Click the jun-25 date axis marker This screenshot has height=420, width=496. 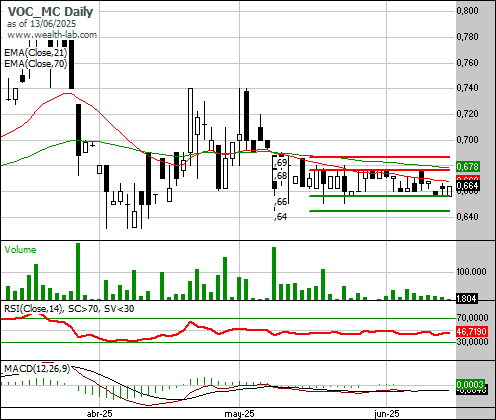click(387, 414)
